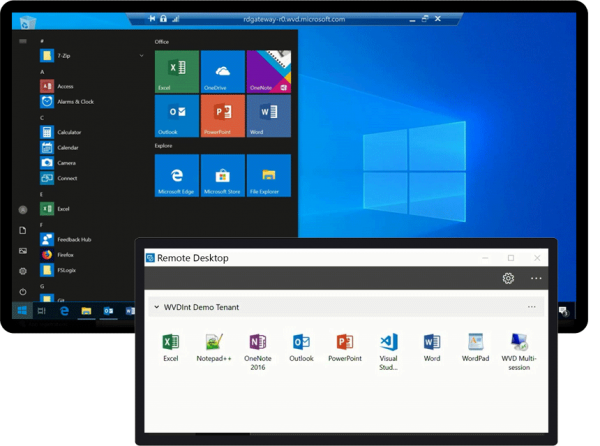Open the Outlook Start tile
The height and width of the screenshot is (446, 600).
tap(177, 116)
